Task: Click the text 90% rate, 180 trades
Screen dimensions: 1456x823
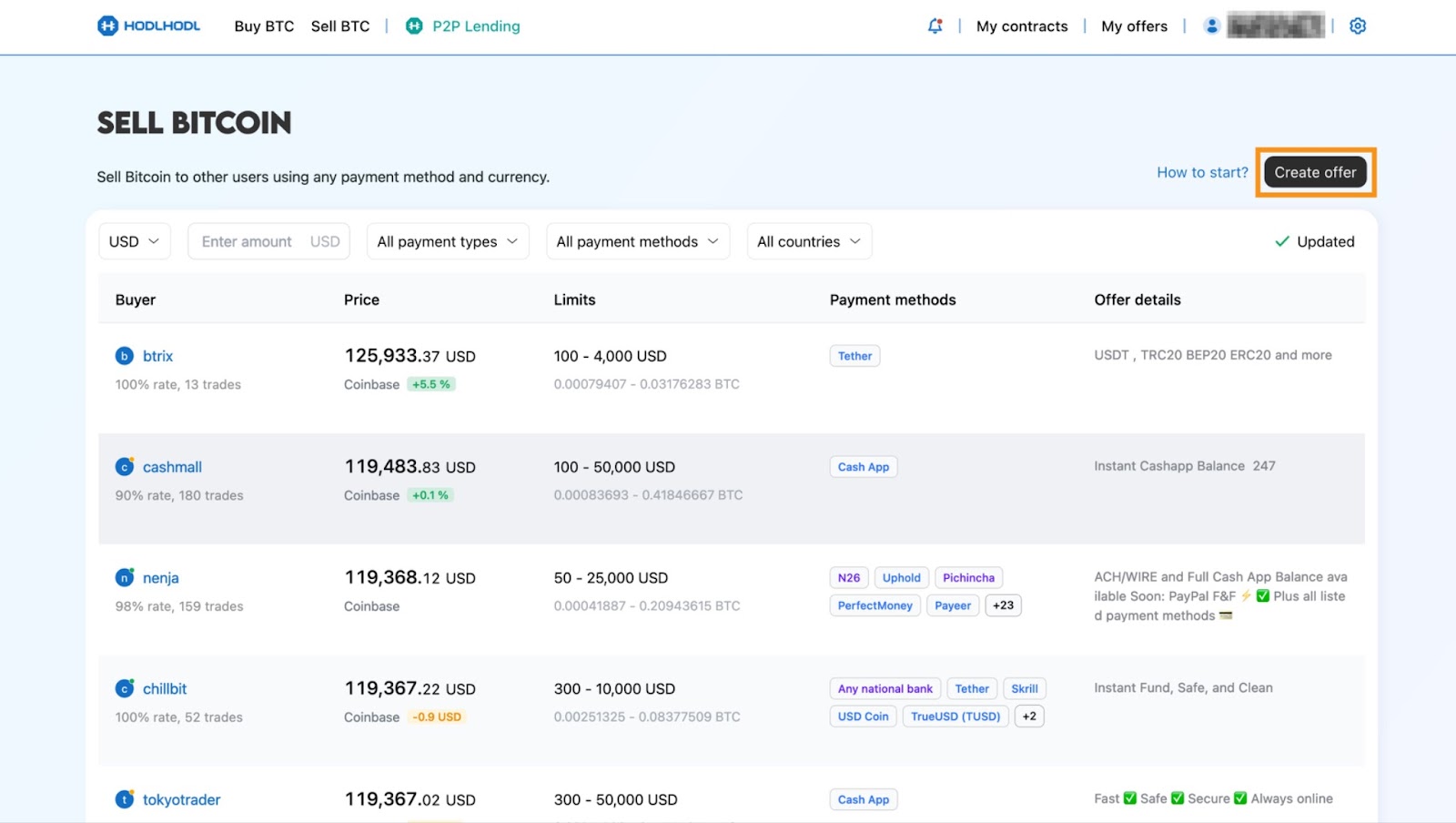Action: (x=179, y=495)
